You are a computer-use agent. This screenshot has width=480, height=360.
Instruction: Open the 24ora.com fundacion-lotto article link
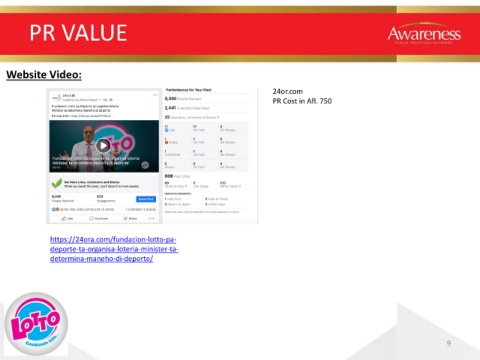(x=114, y=249)
